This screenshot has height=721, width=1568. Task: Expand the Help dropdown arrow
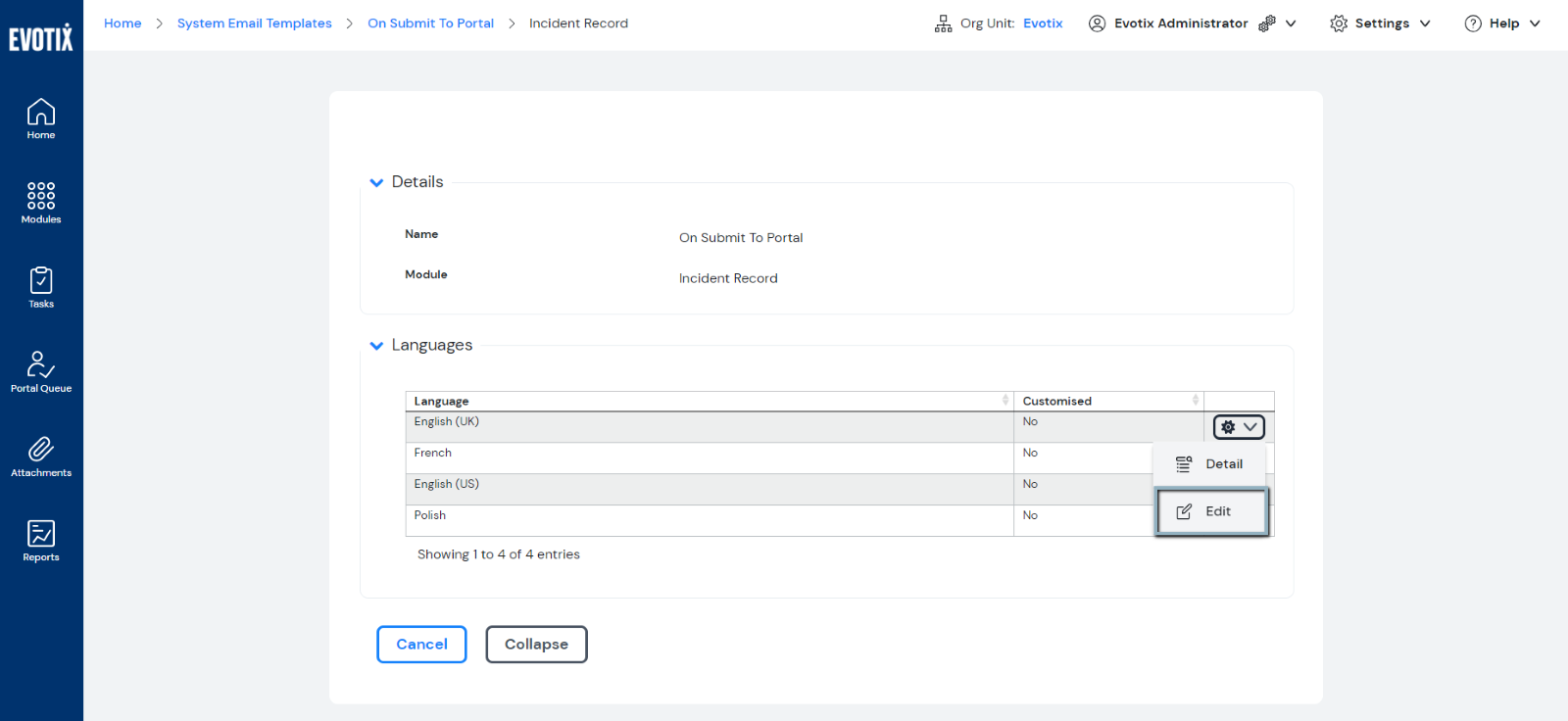tap(1535, 24)
